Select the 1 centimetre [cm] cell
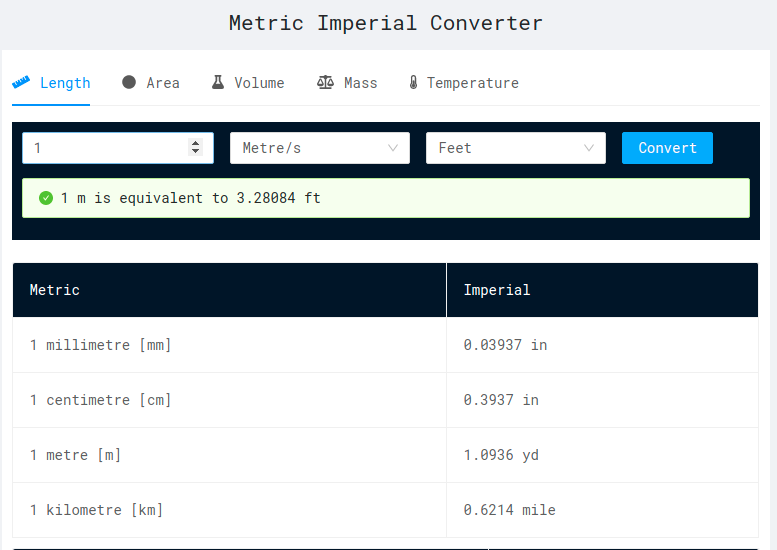 [229, 400]
